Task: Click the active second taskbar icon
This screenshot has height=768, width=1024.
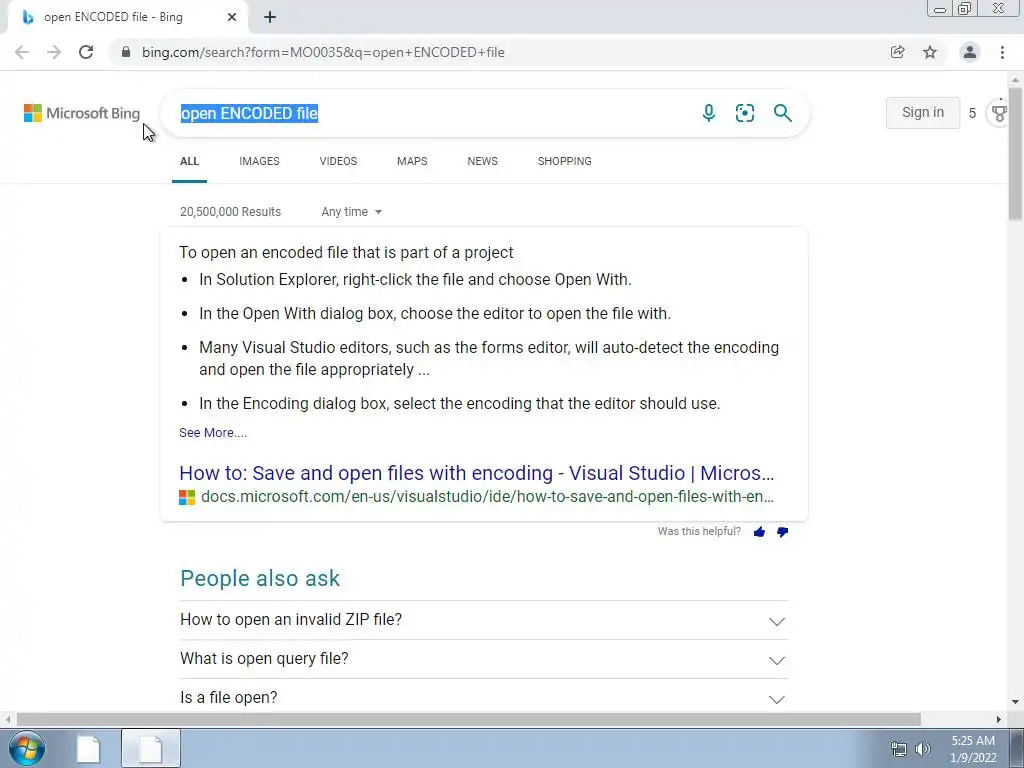Action: [150, 748]
